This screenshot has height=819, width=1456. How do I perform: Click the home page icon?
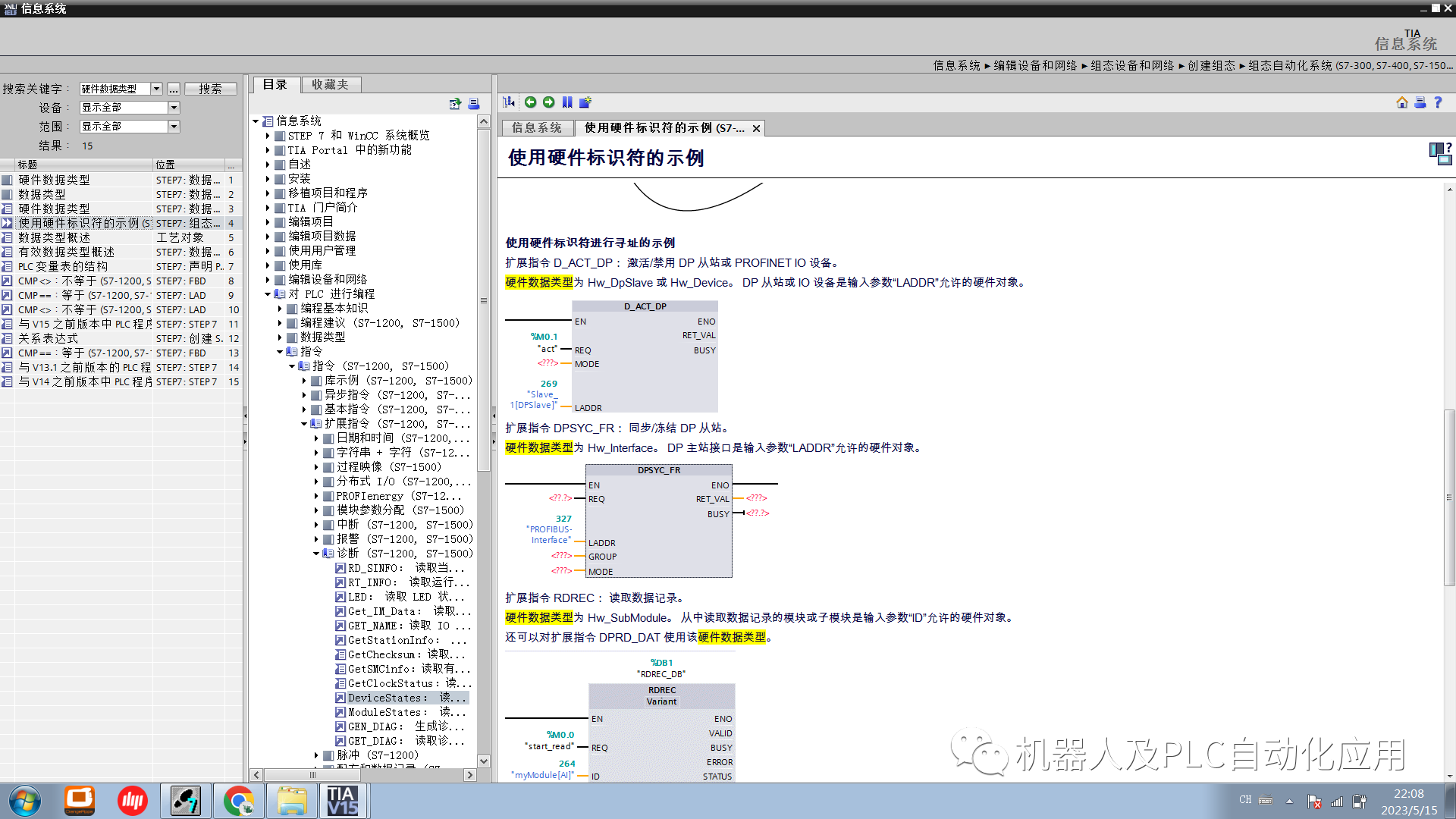click(x=1401, y=102)
